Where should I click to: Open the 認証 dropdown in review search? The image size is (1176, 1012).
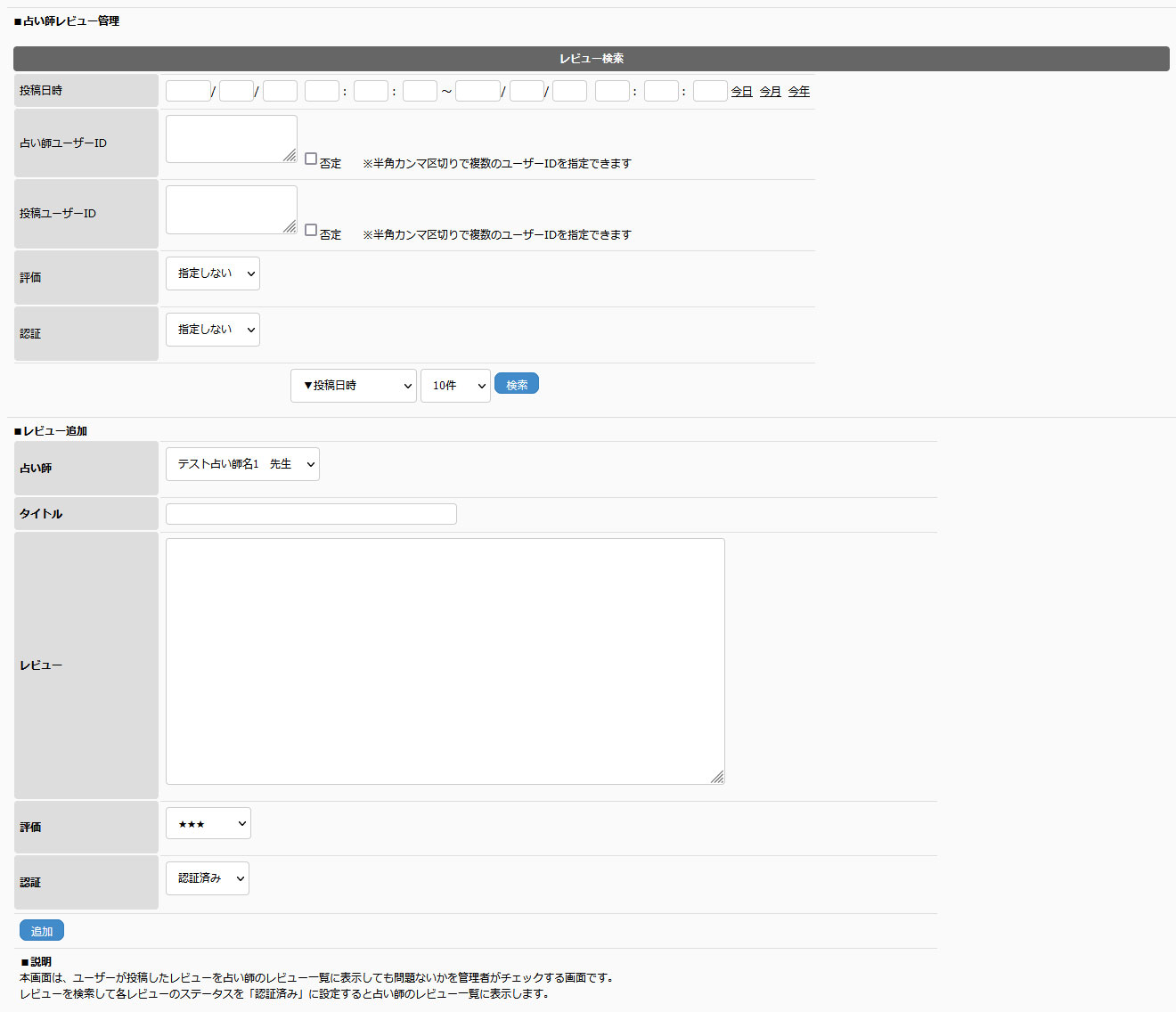tap(212, 330)
